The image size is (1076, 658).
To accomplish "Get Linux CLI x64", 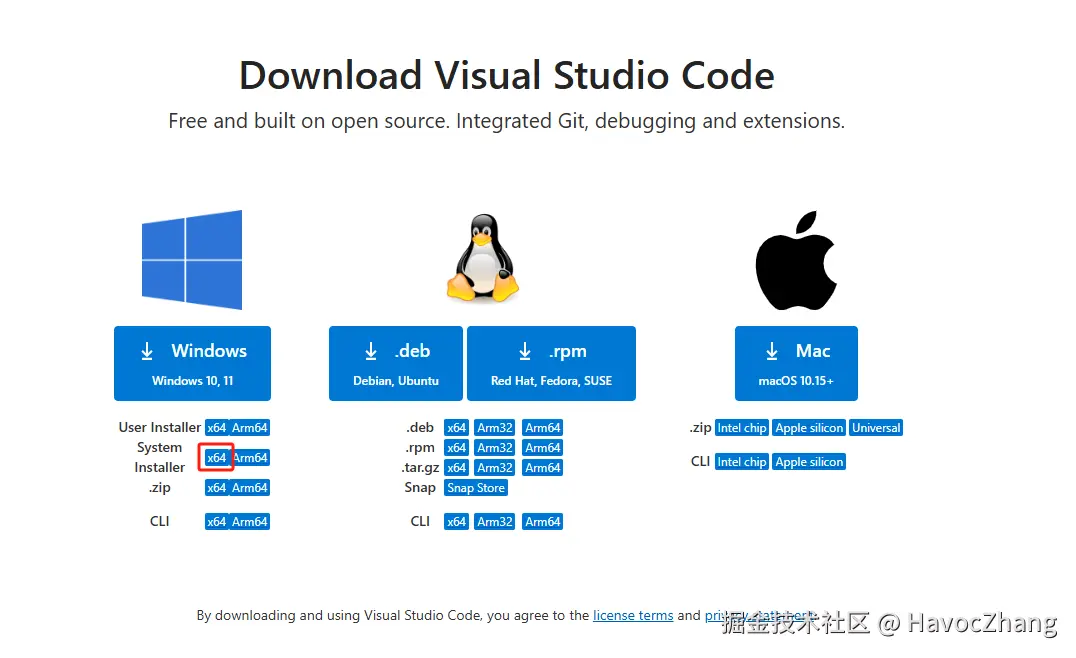I will (456, 521).
